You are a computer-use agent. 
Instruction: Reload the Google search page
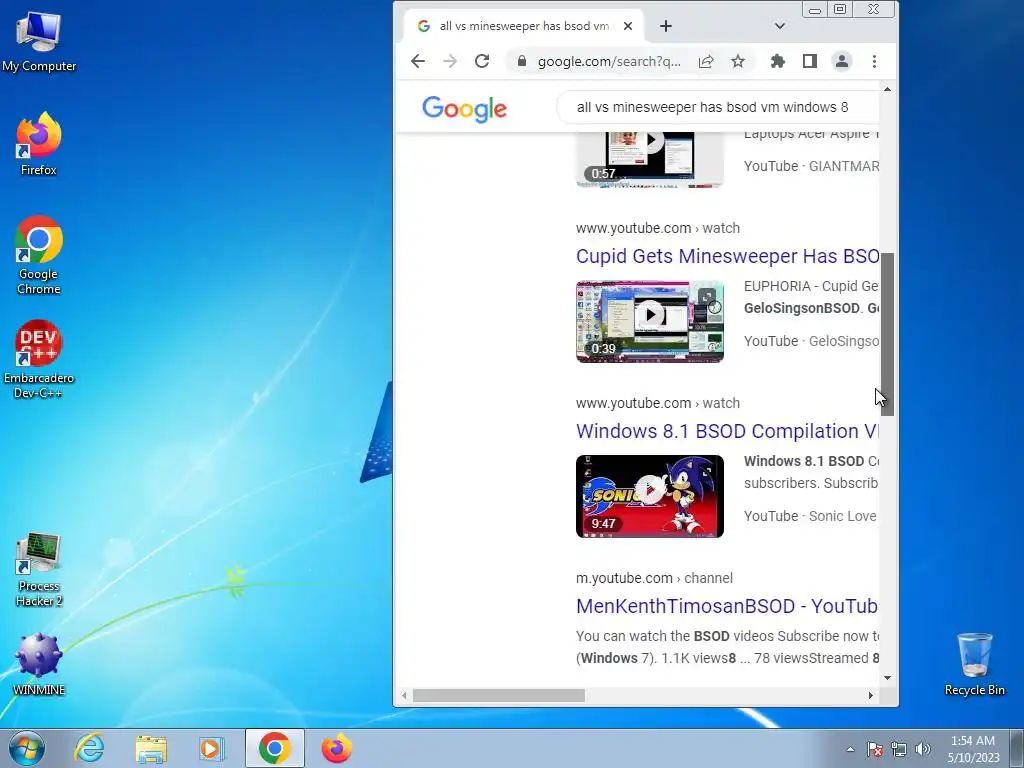point(482,61)
